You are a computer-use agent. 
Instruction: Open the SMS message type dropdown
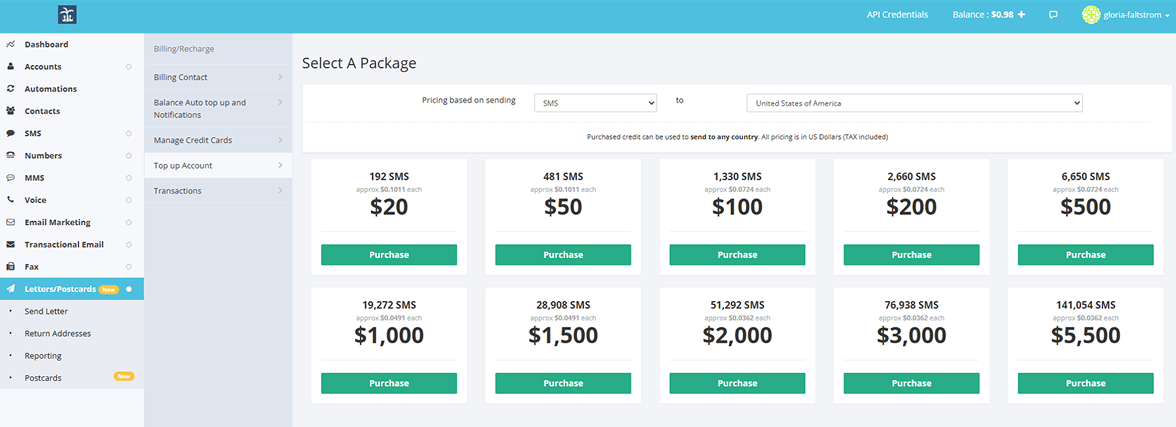[x=595, y=103]
